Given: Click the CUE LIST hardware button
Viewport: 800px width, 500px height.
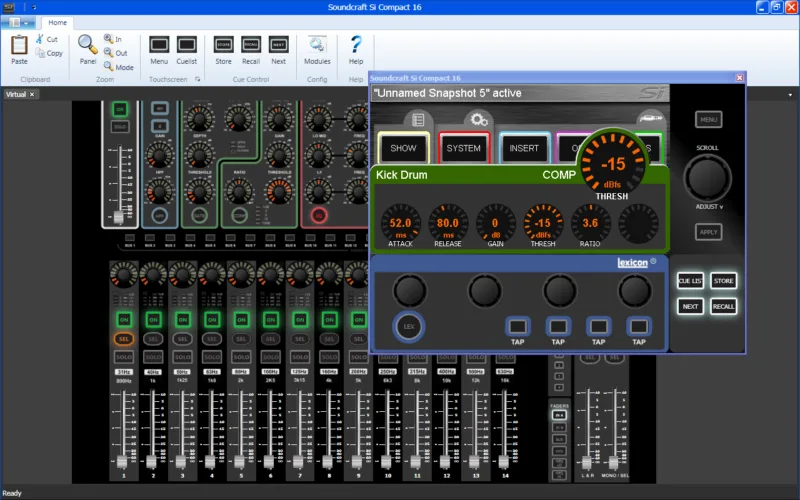Looking at the screenshot, I should (x=690, y=281).
